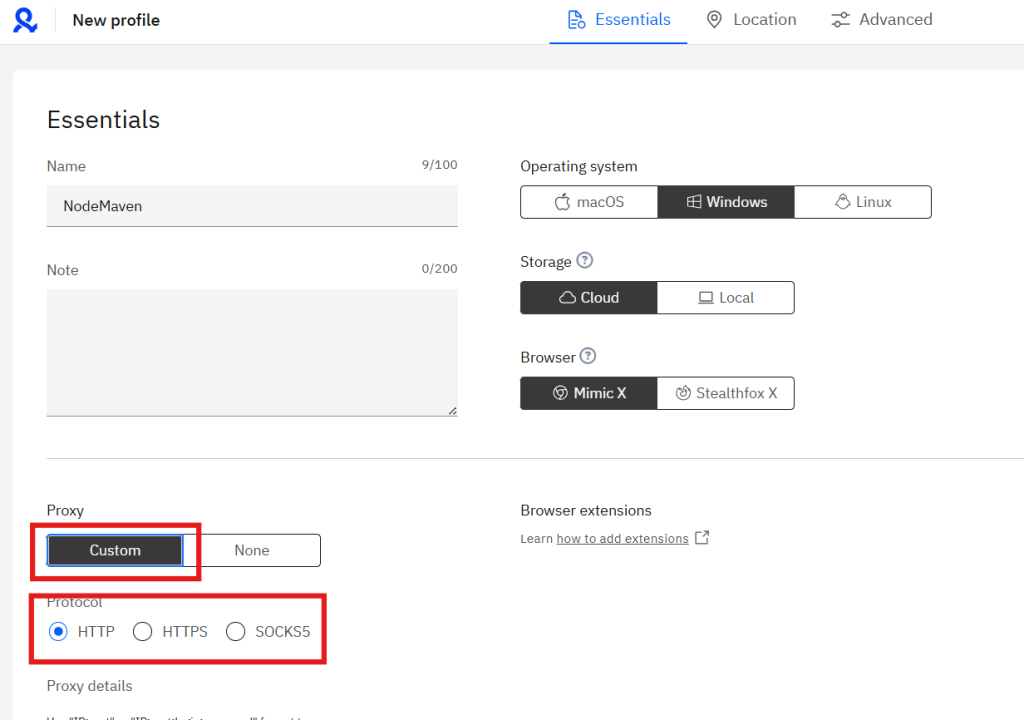Set storage to Local
This screenshot has height=720, width=1024.
coord(726,298)
